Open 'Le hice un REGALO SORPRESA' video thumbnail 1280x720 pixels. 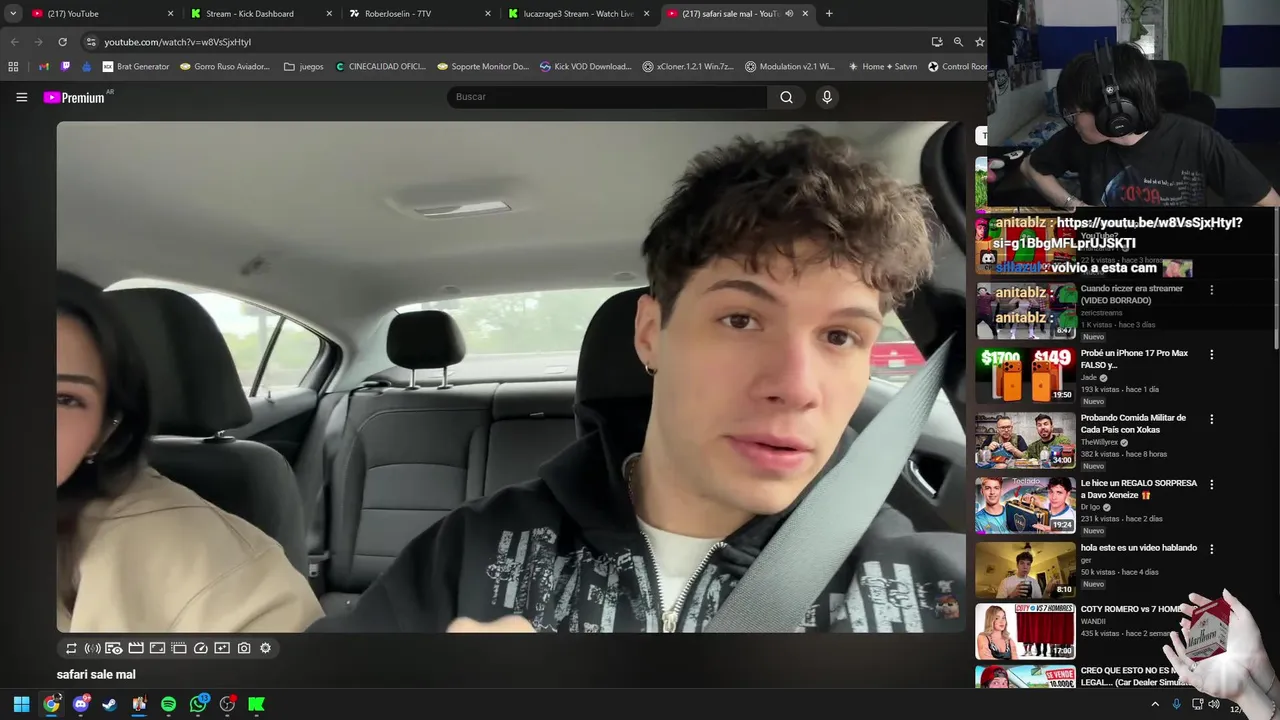[1025, 505]
